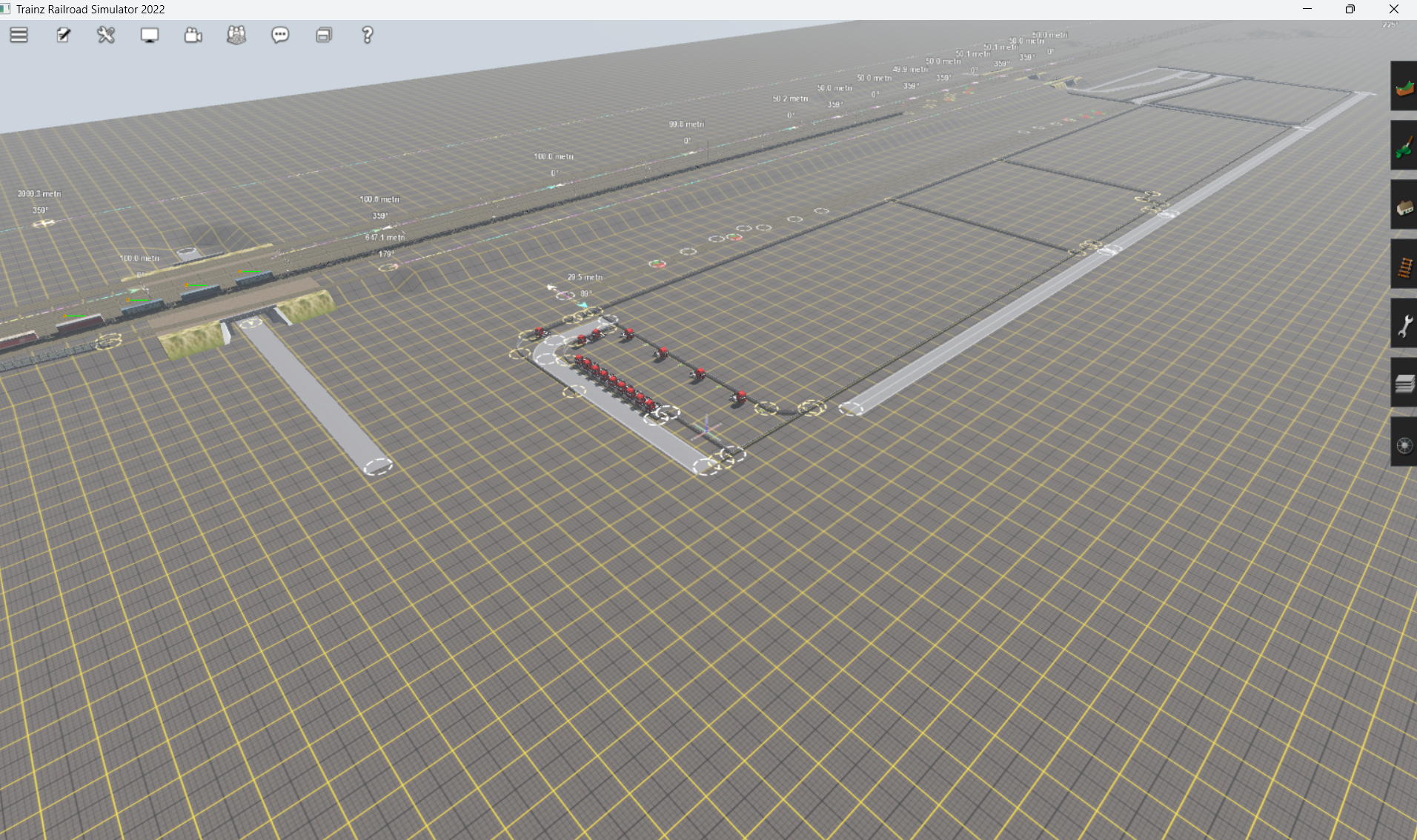Image resolution: width=1417 pixels, height=840 pixels.
Task: Open the Topology terrain tab
Action: coord(1404,87)
